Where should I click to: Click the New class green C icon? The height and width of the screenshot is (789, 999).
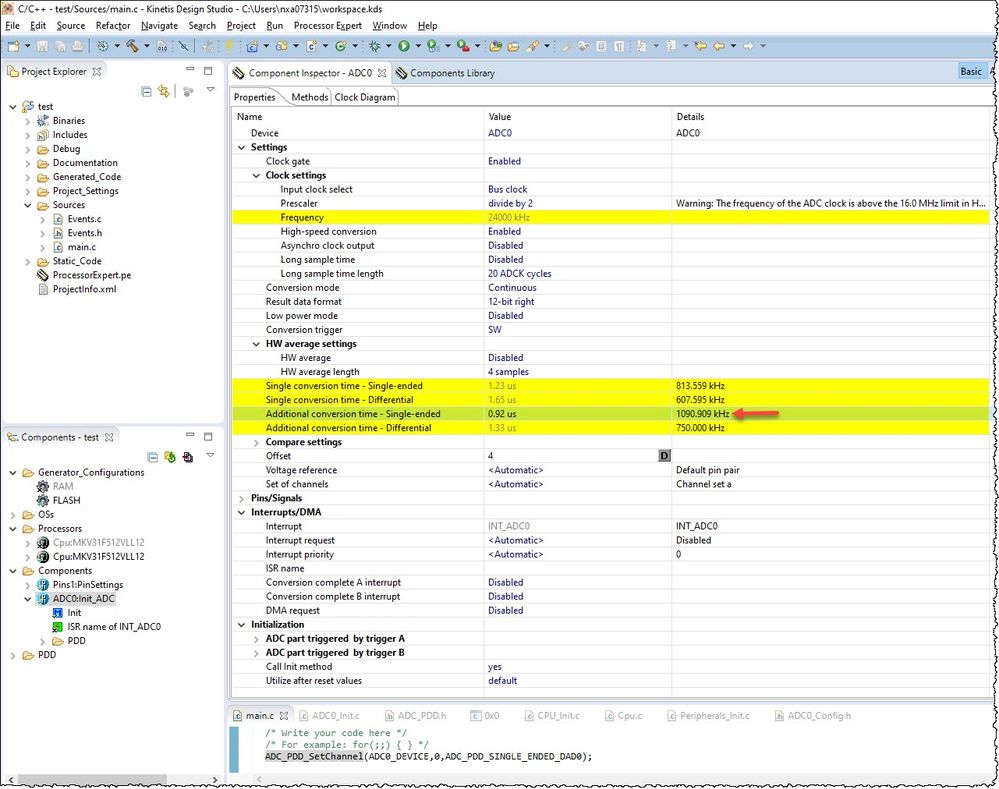pos(341,46)
